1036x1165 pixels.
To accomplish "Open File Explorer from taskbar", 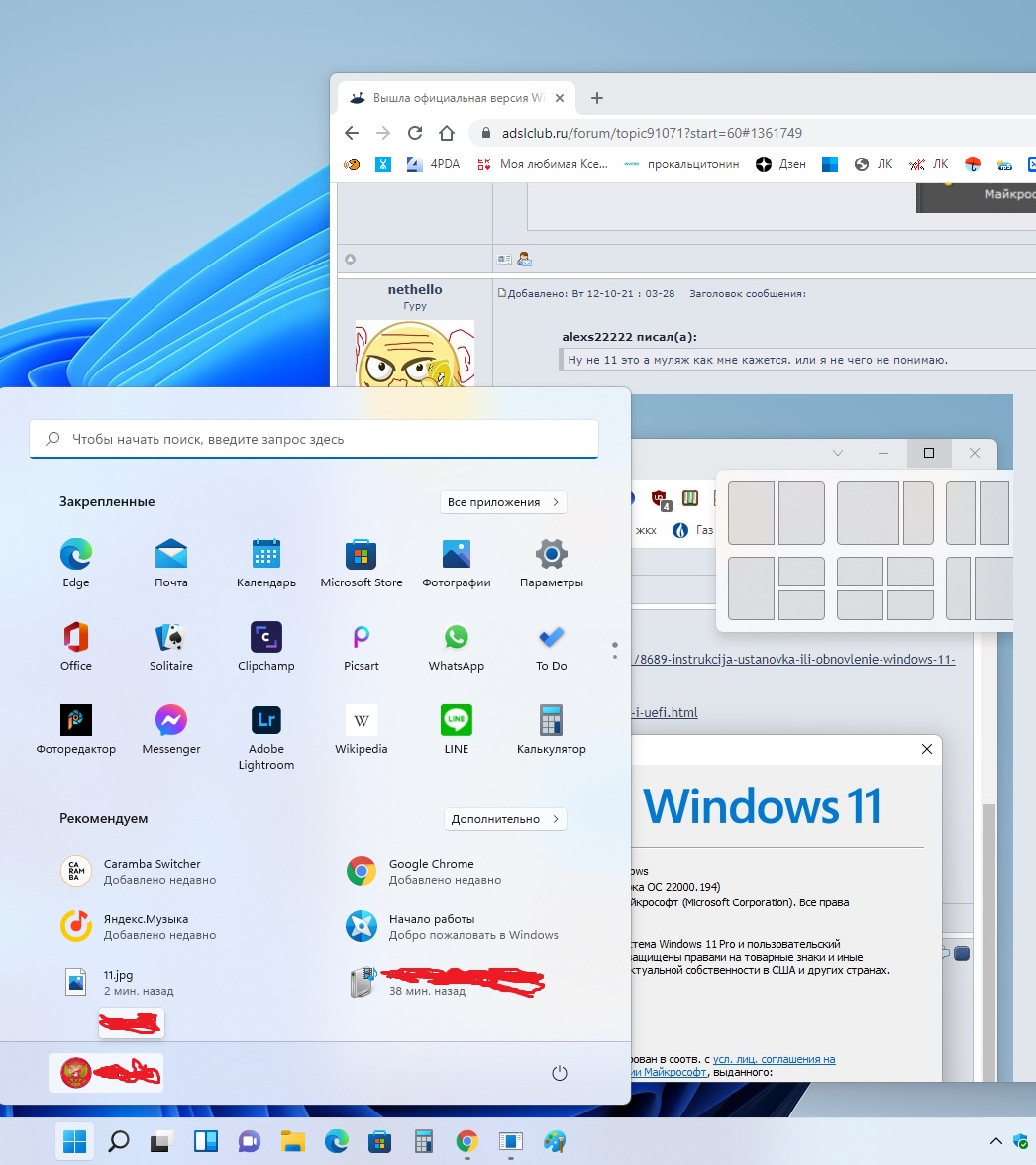I will [x=292, y=1141].
